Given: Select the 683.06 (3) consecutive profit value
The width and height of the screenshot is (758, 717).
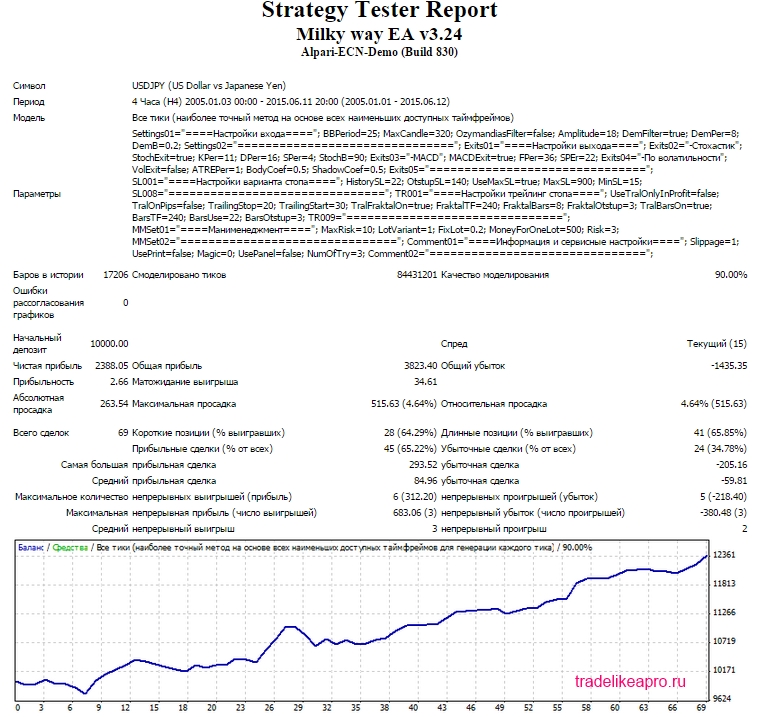Looking at the screenshot, I should [x=415, y=513].
